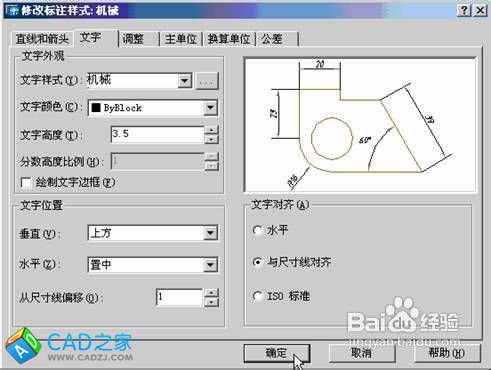The image size is (491, 370).
Task: Switch to the 主单位 tab
Action: (181, 39)
